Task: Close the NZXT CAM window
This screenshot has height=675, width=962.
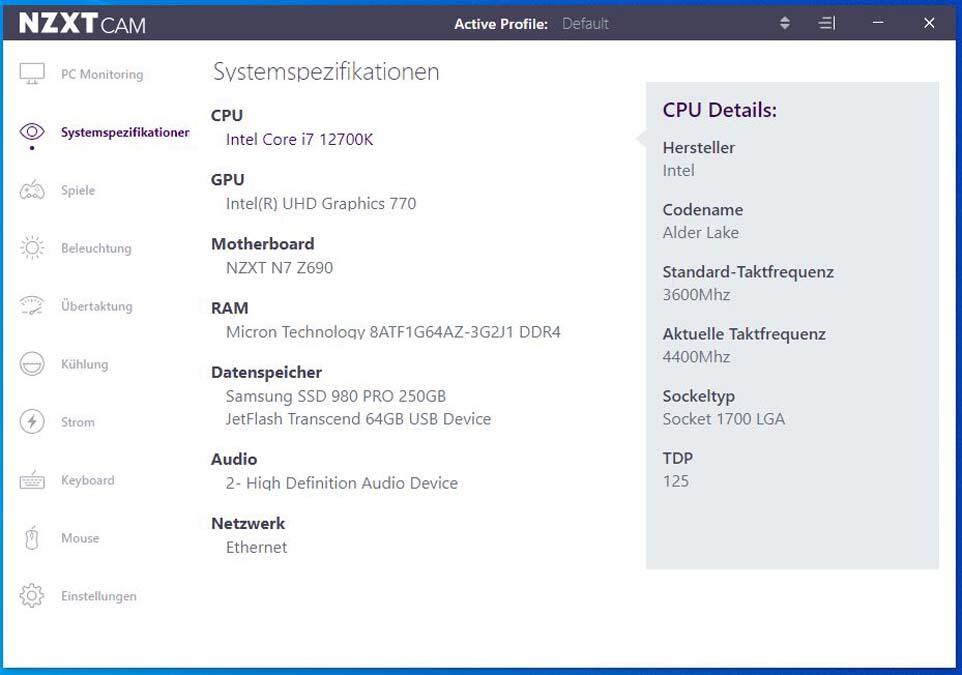Action: [x=929, y=23]
